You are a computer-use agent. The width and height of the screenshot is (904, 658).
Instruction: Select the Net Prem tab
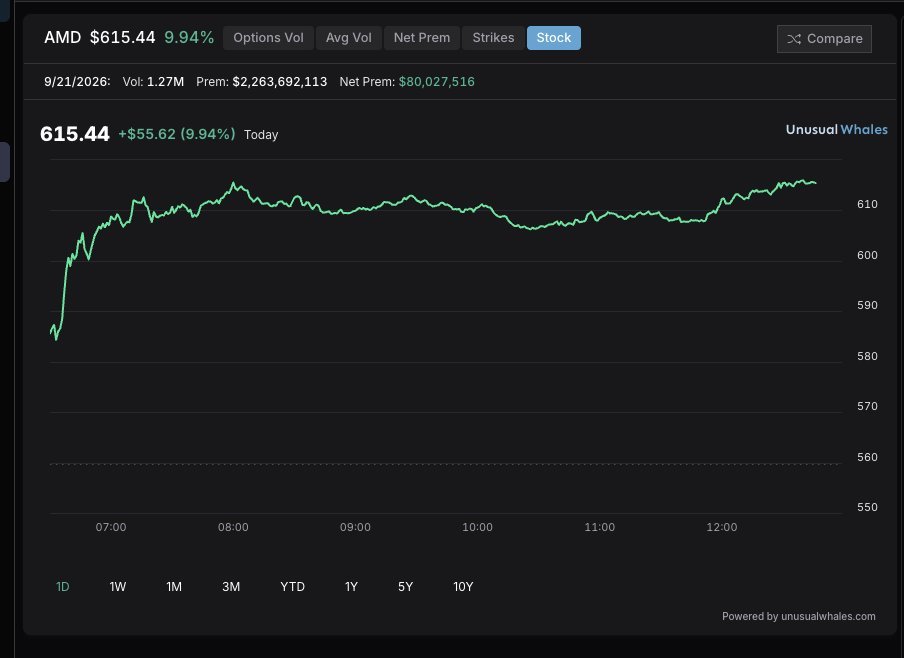coord(421,38)
